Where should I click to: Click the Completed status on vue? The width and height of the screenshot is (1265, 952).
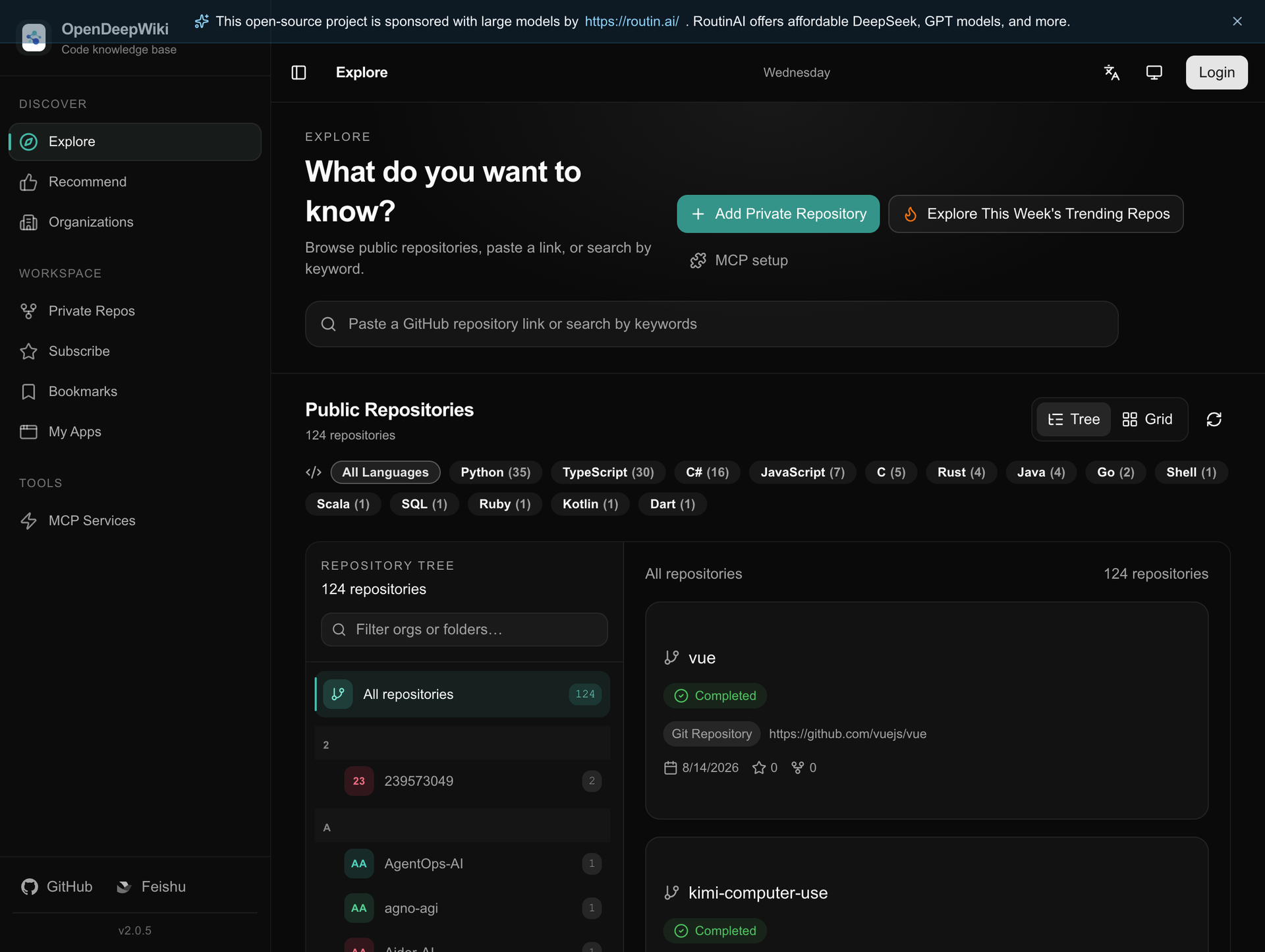click(715, 696)
